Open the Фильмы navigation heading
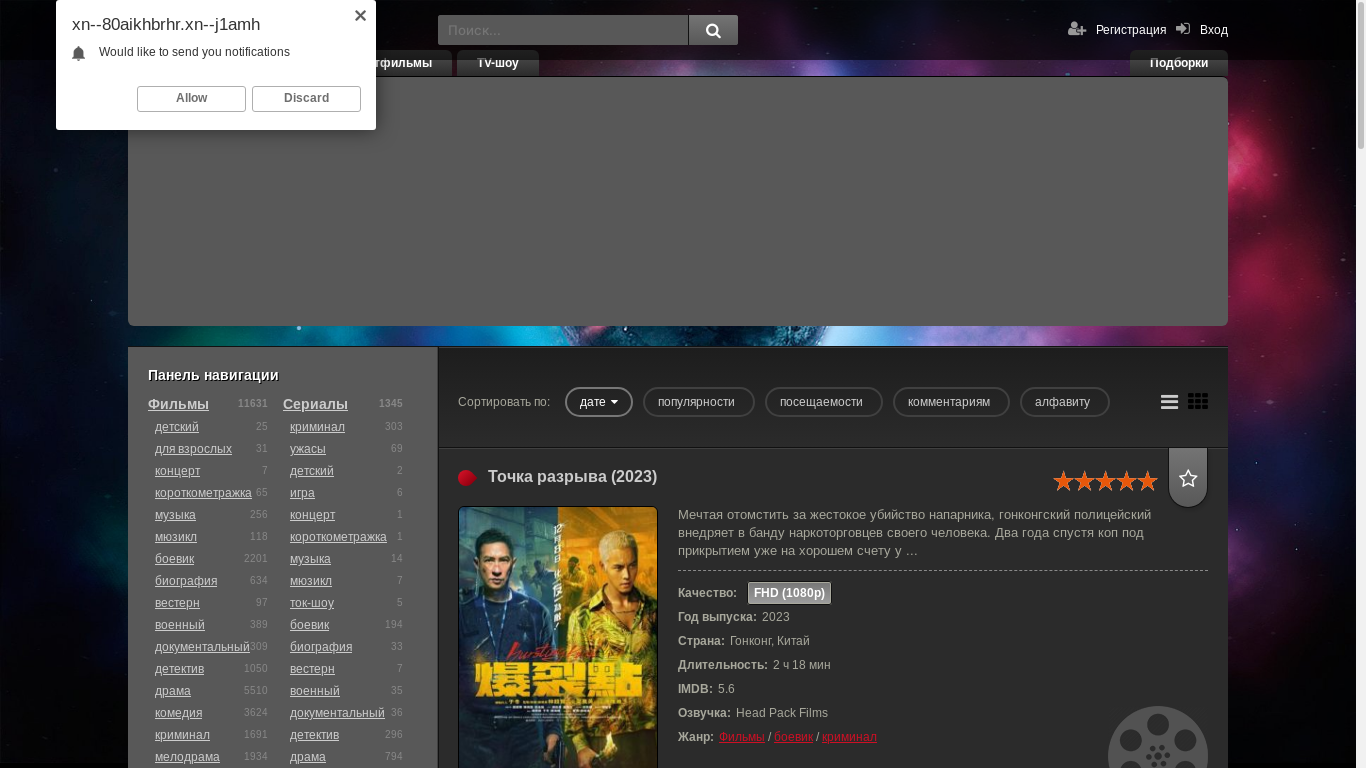Image resolution: width=1366 pixels, height=768 pixels. pos(178,404)
